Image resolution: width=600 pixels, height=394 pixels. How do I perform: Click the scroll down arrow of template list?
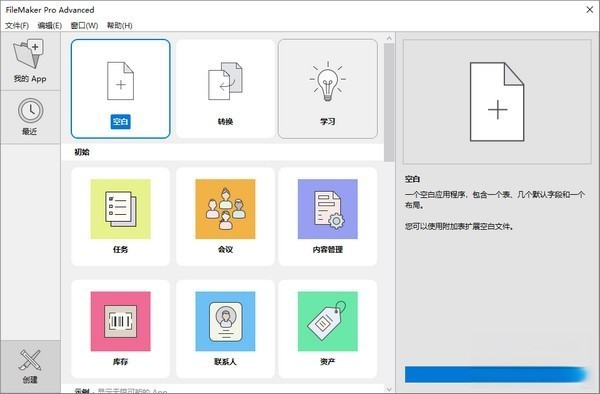pos(389,389)
